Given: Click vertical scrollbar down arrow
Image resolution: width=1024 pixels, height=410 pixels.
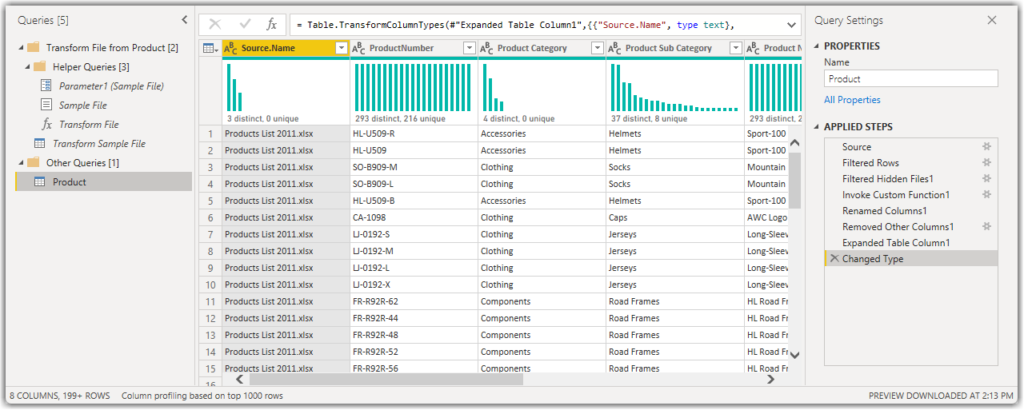Looking at the screenshot, I should pos(795,355).
